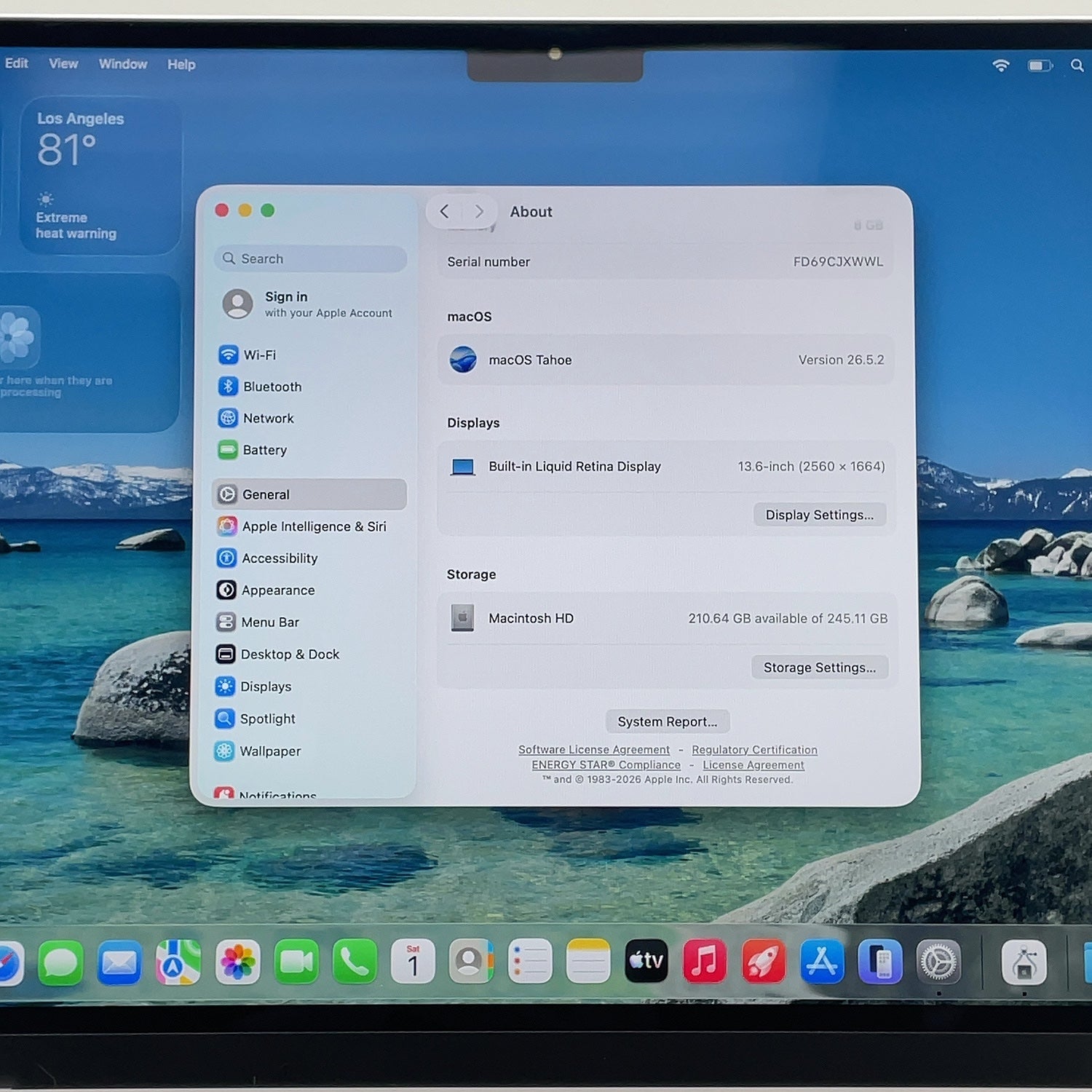Open Apple Intelligence & Siri settings
1092x1092 pixels.
[x=309, y=526]
